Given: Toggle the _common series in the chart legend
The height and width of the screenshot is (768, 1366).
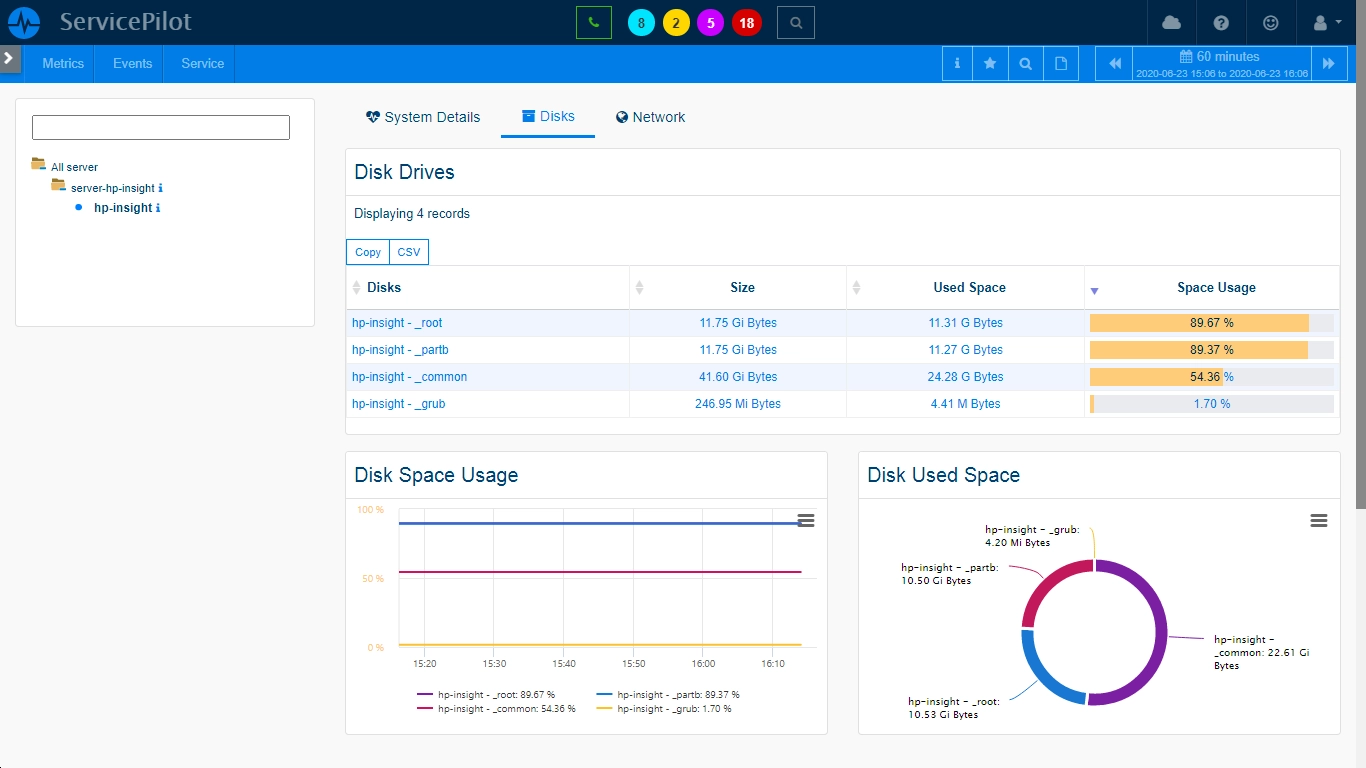Looking at the screenshot, I should coord(496,709).
